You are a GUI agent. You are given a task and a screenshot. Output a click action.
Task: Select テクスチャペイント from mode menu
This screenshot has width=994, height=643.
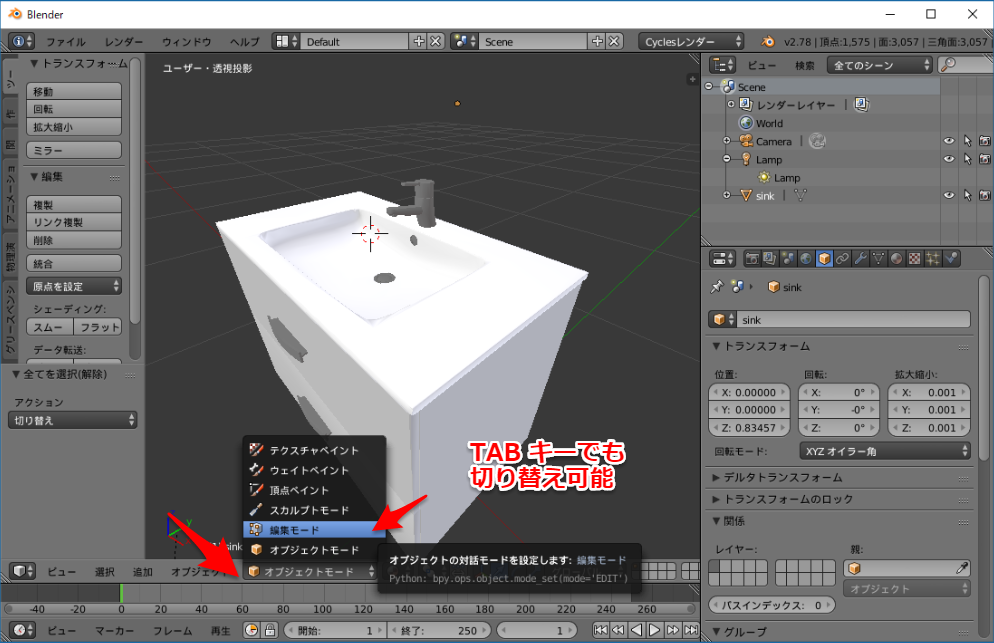[314, 450]
